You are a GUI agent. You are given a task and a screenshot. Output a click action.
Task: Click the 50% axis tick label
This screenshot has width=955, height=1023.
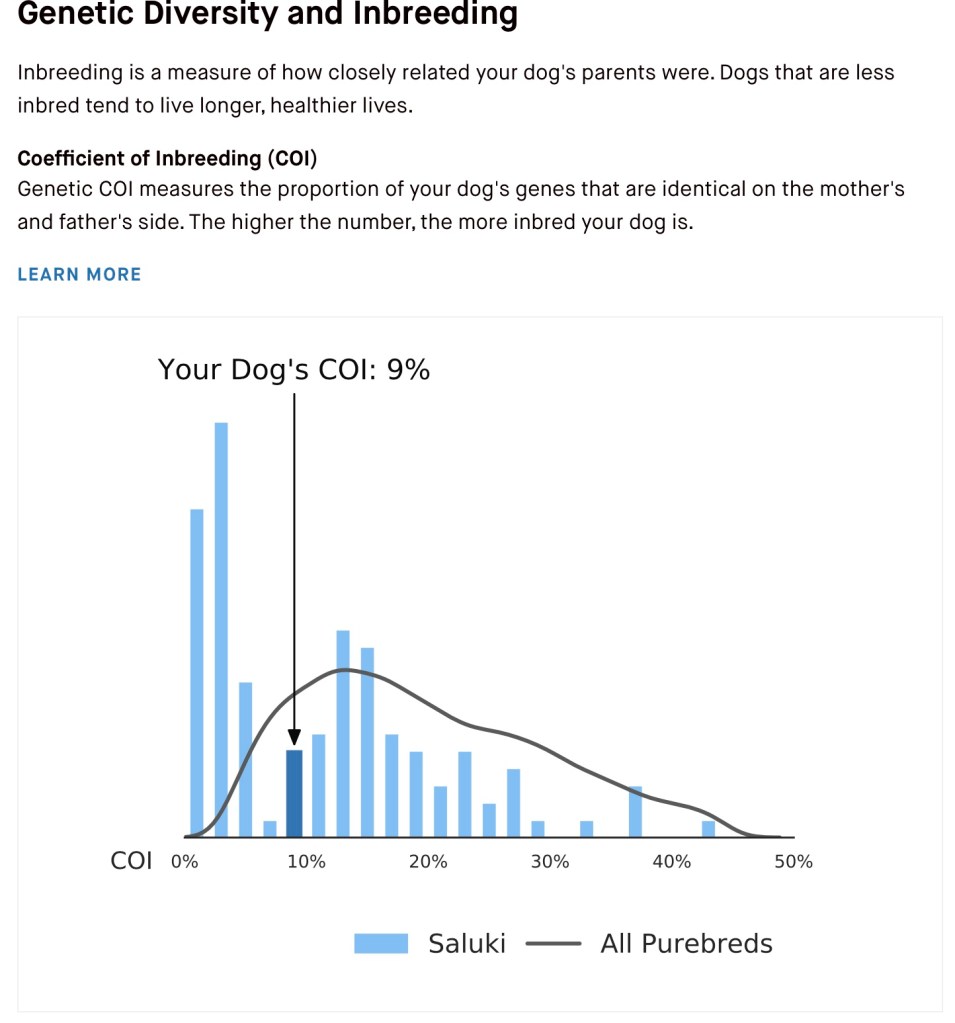point(793,862)
